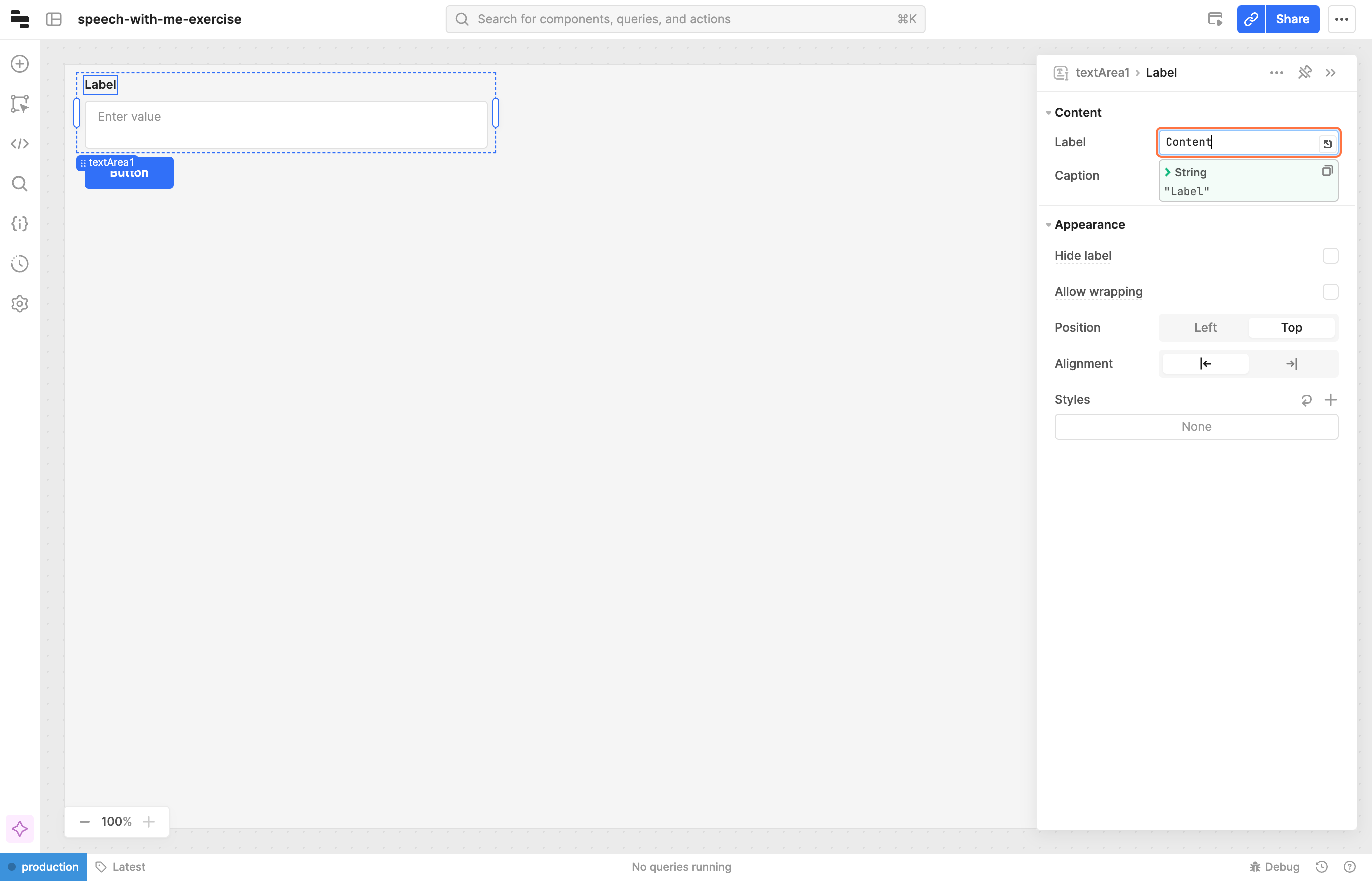Enable the Allow wrapping checkbox

tap(1330, 292)
